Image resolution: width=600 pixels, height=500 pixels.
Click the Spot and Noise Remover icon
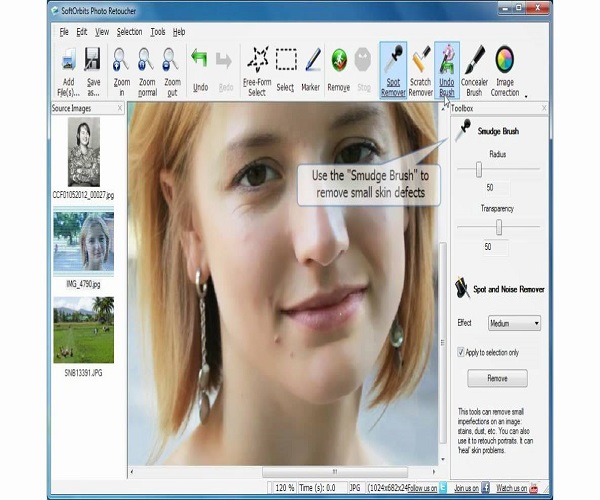(x=462, y=288)
